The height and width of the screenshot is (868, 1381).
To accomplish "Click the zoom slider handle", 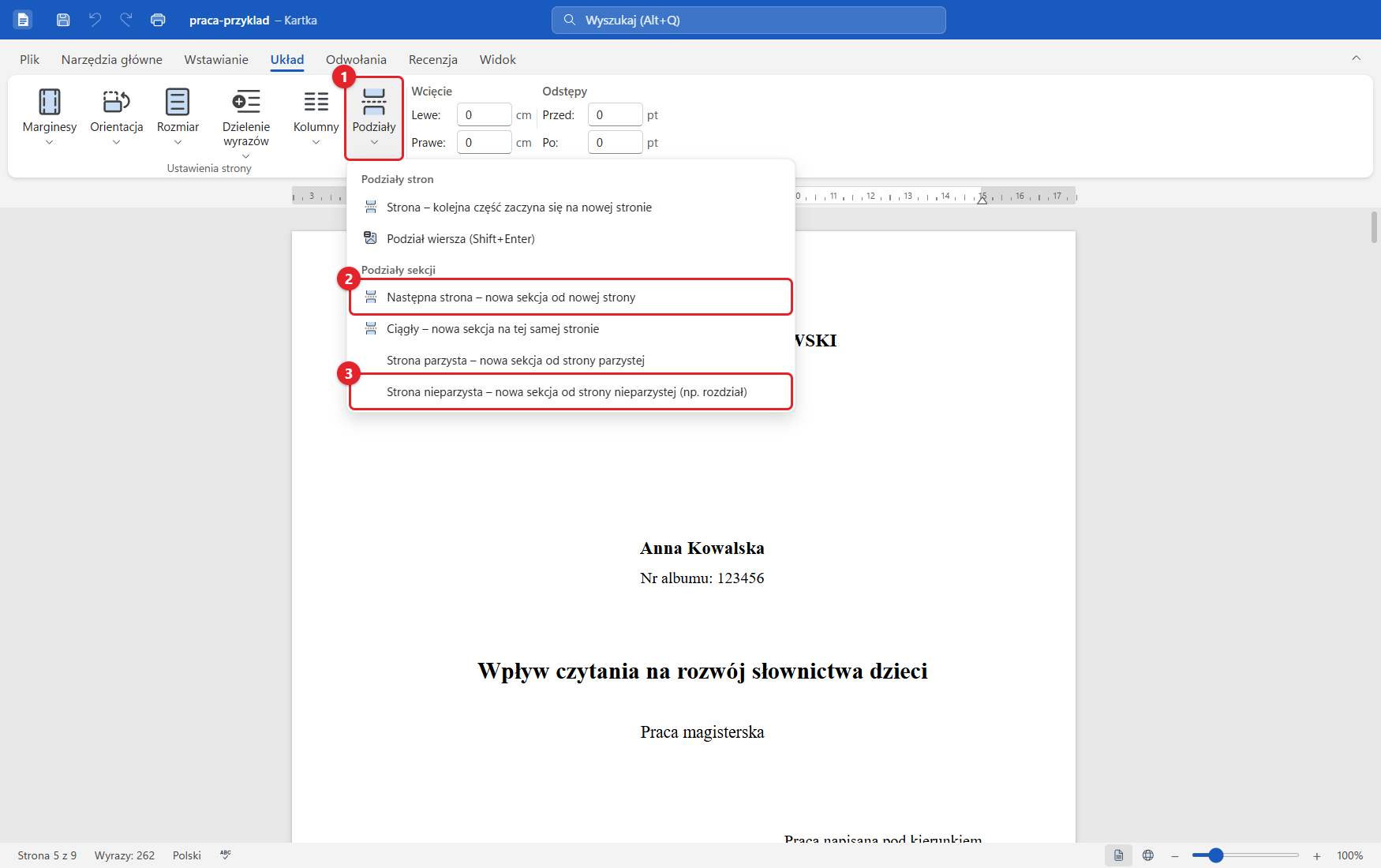I will point(1216,855).
